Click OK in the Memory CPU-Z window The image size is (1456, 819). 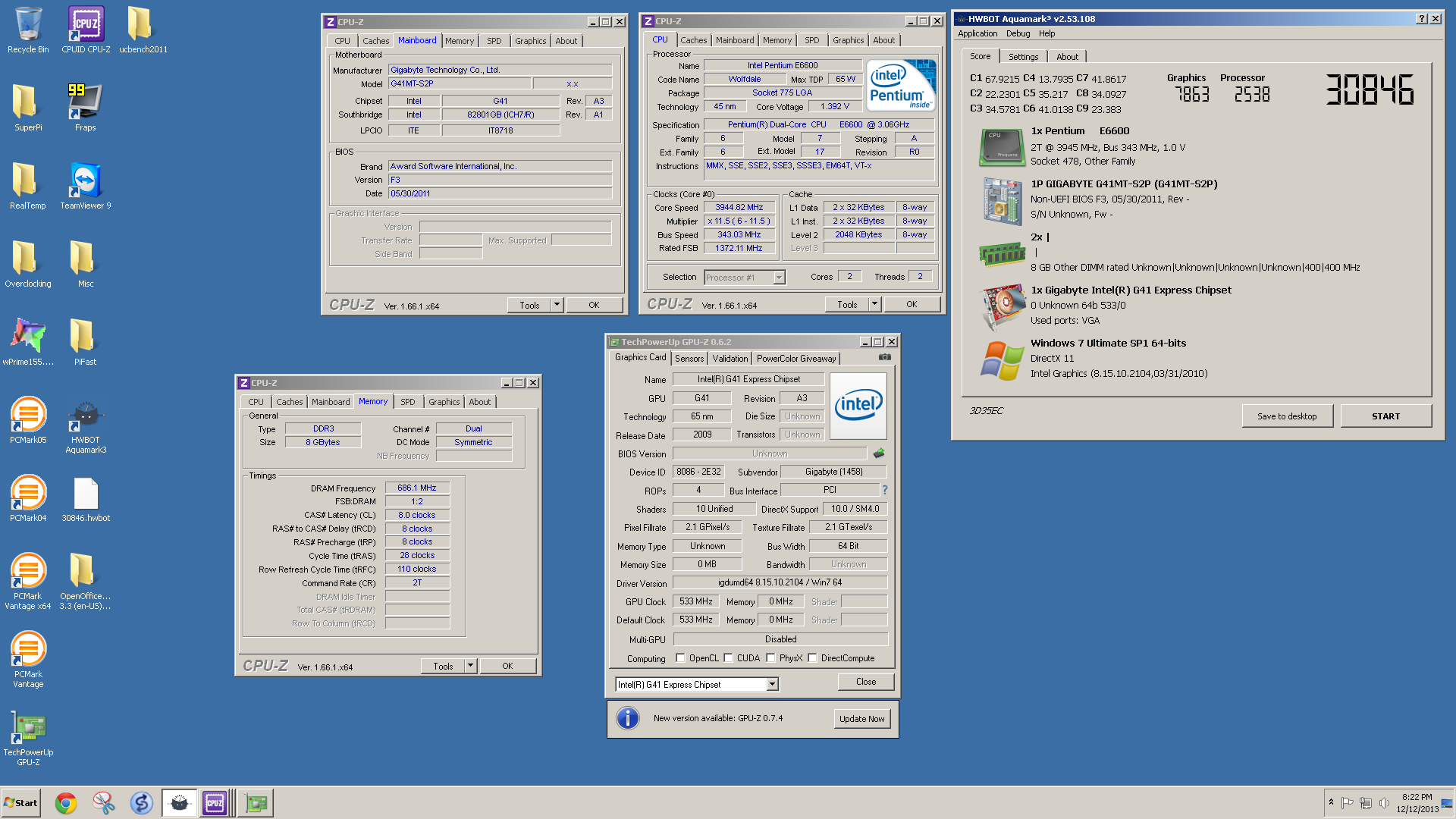[x=507, y=666]
